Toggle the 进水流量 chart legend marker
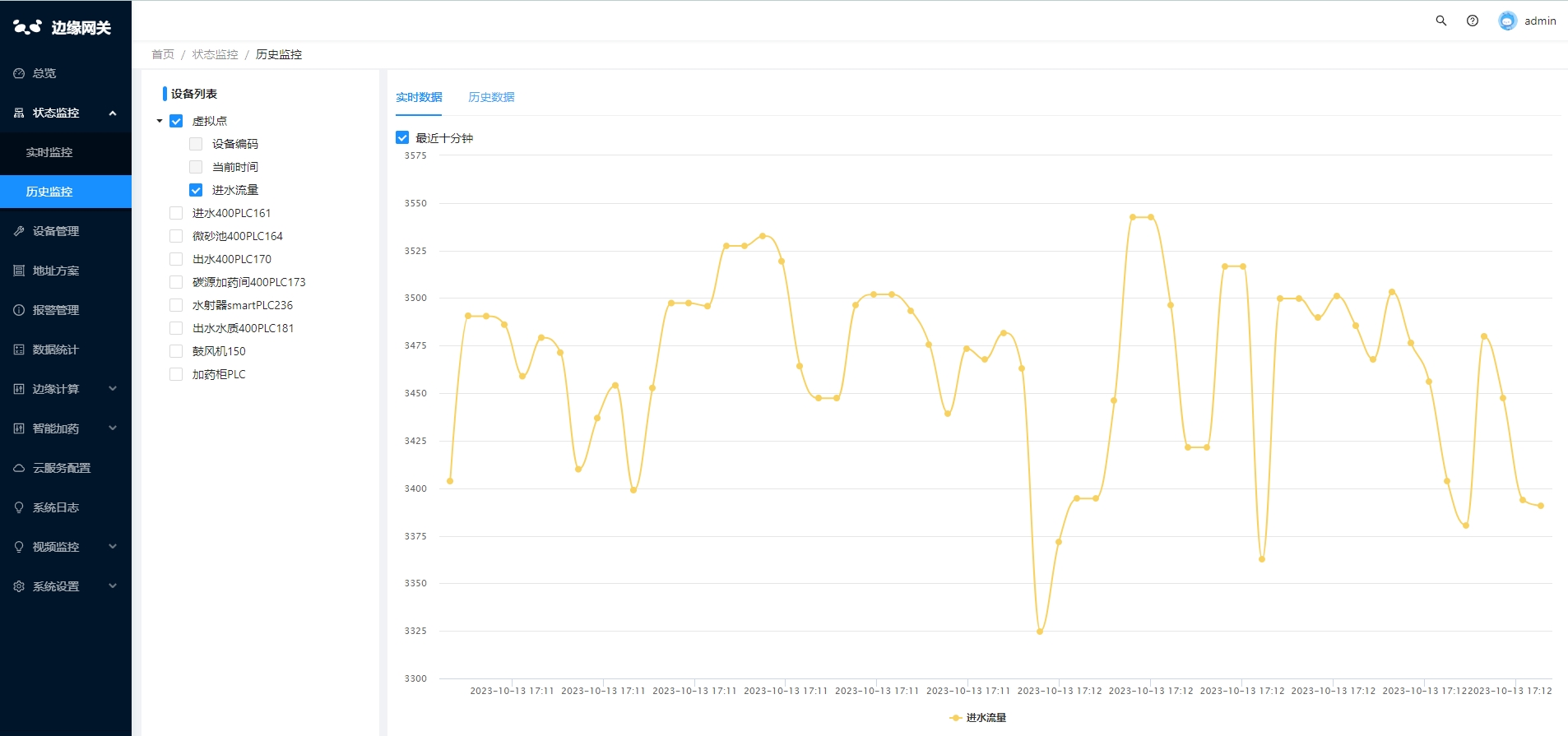 [x=955, y=718]
